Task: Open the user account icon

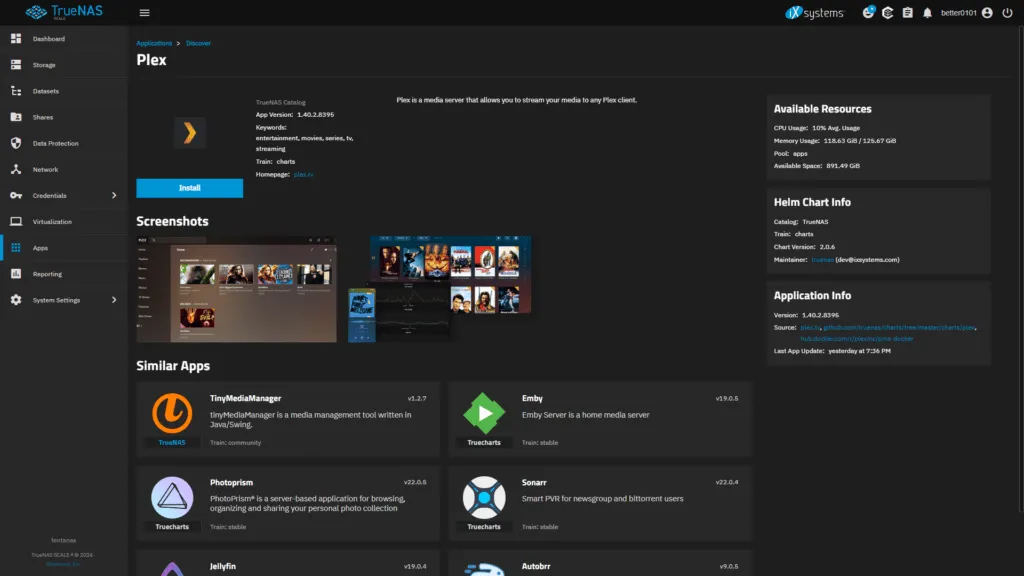Action: click(987, 13)
